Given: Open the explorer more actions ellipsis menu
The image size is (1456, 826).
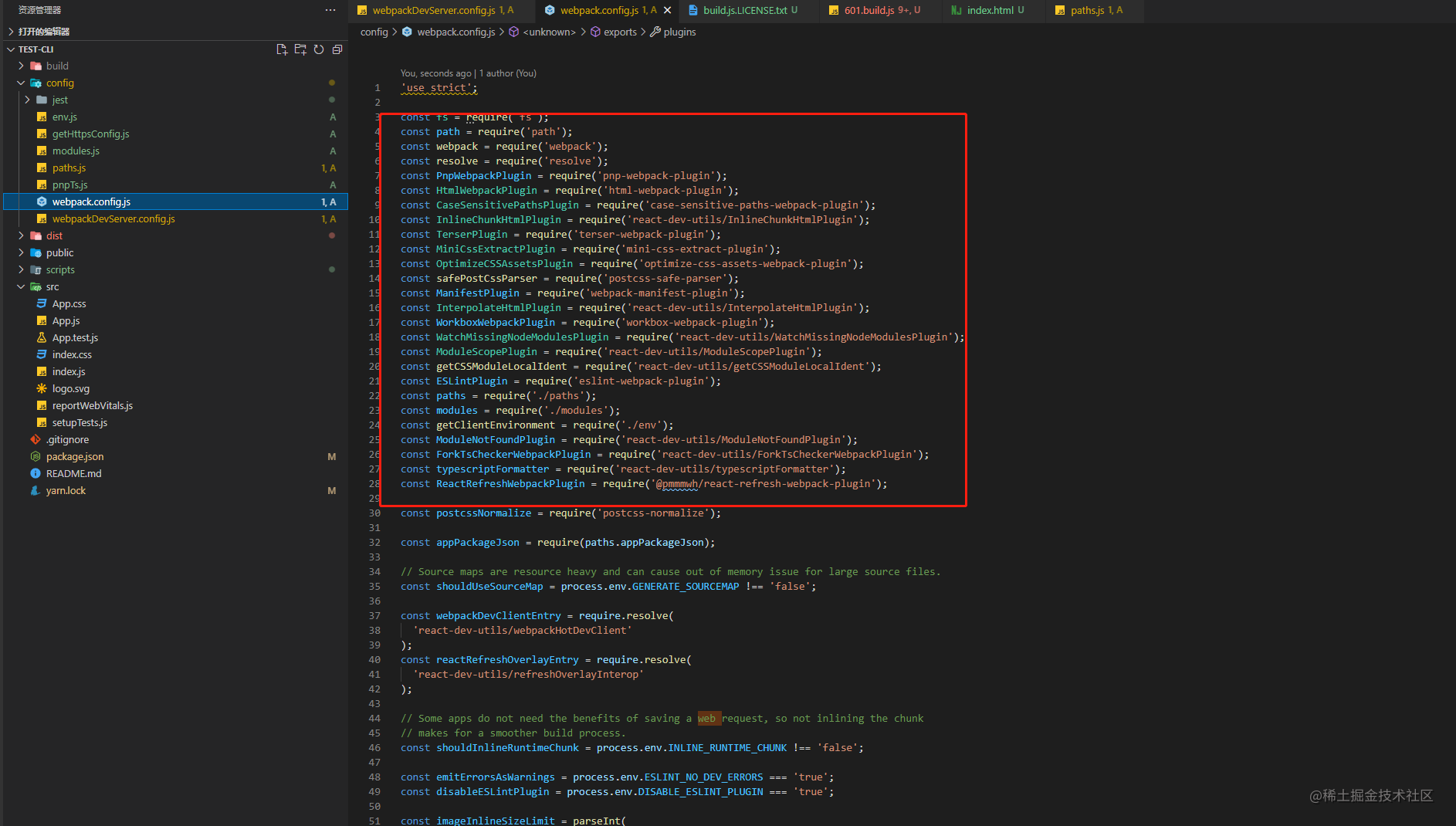Looking at the screenshot, I should click(x=330, y=10).
